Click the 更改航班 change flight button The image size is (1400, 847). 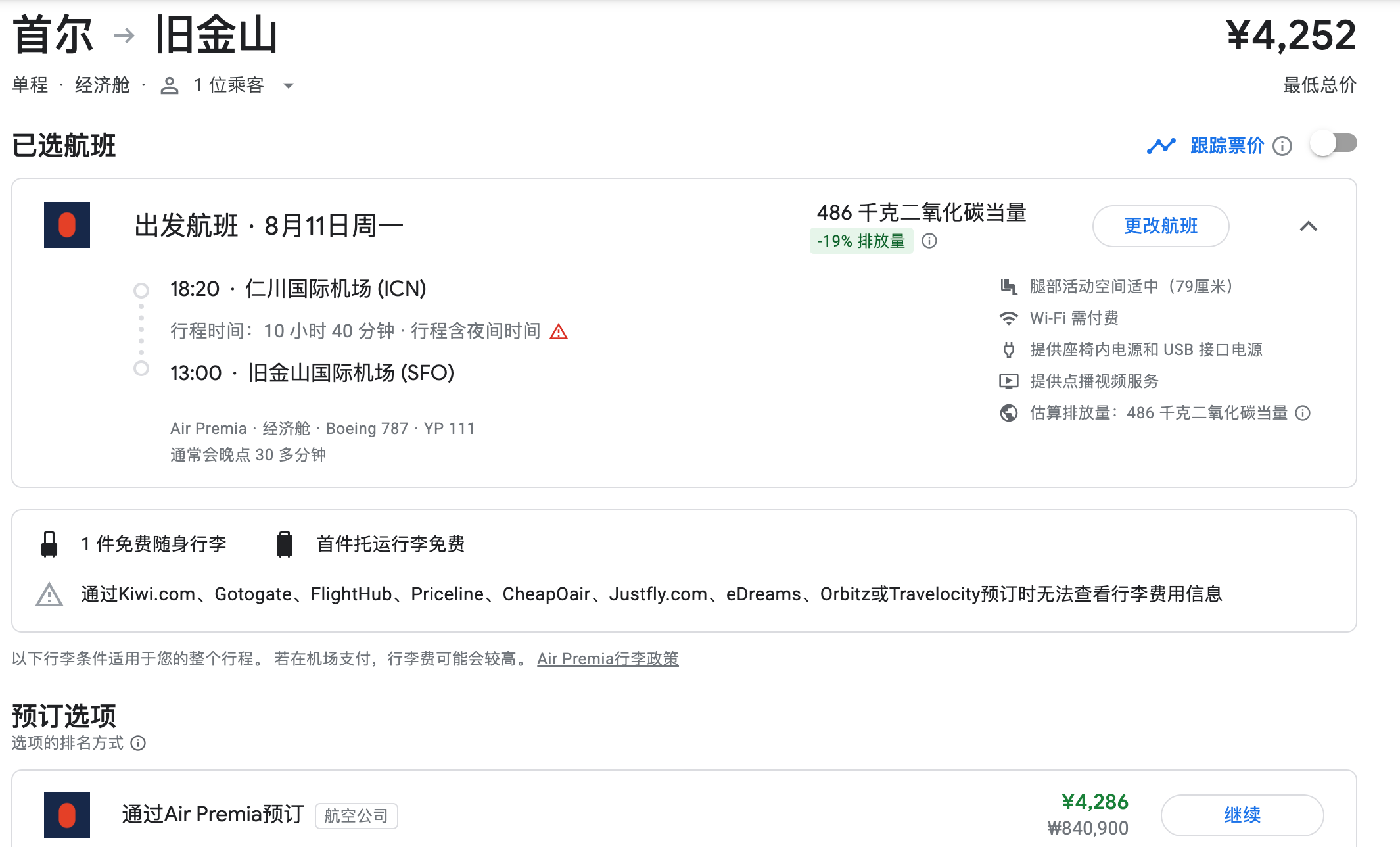point(1160,226)
